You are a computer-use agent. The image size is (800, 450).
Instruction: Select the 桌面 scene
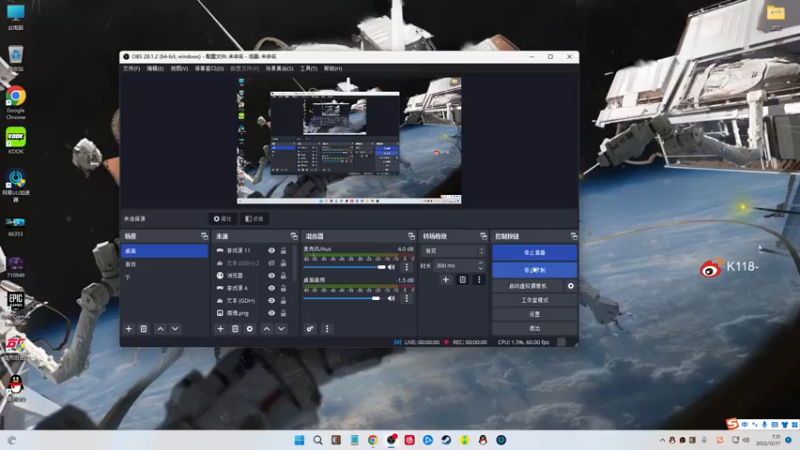(x=164, y=251)
